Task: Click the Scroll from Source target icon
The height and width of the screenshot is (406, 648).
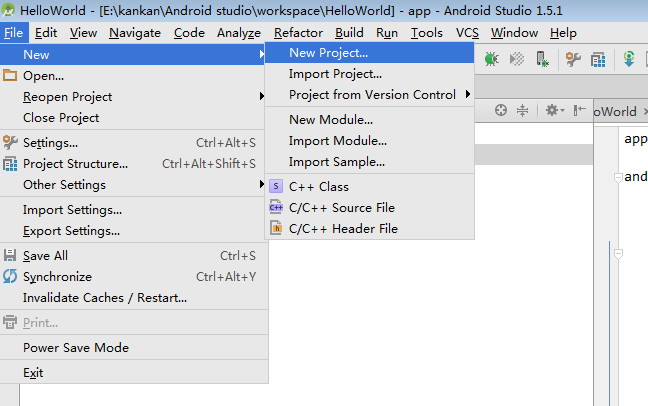Action: tap(500, 110)
